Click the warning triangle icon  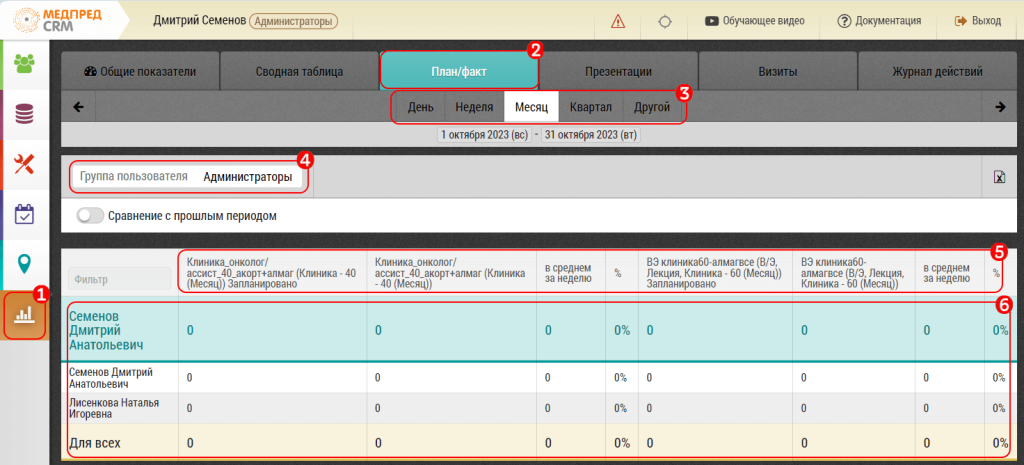click(x=618, y=21)
